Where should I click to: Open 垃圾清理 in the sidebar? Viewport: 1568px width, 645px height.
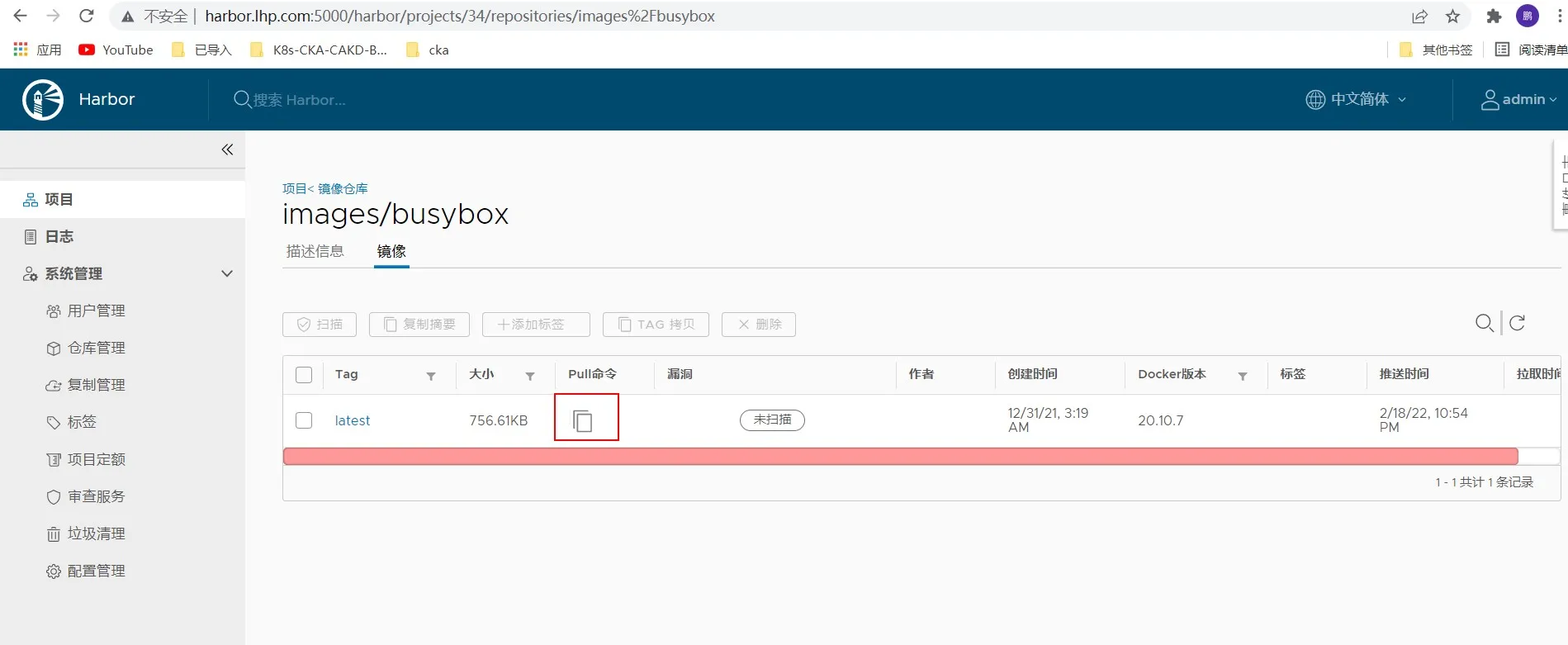[x=86, y=534]
